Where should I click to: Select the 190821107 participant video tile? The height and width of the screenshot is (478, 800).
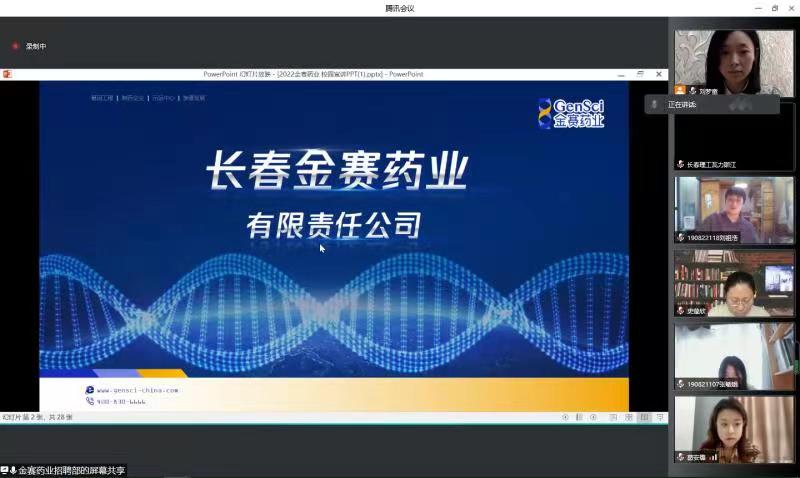pyautogui.click(x=734, y=356)
